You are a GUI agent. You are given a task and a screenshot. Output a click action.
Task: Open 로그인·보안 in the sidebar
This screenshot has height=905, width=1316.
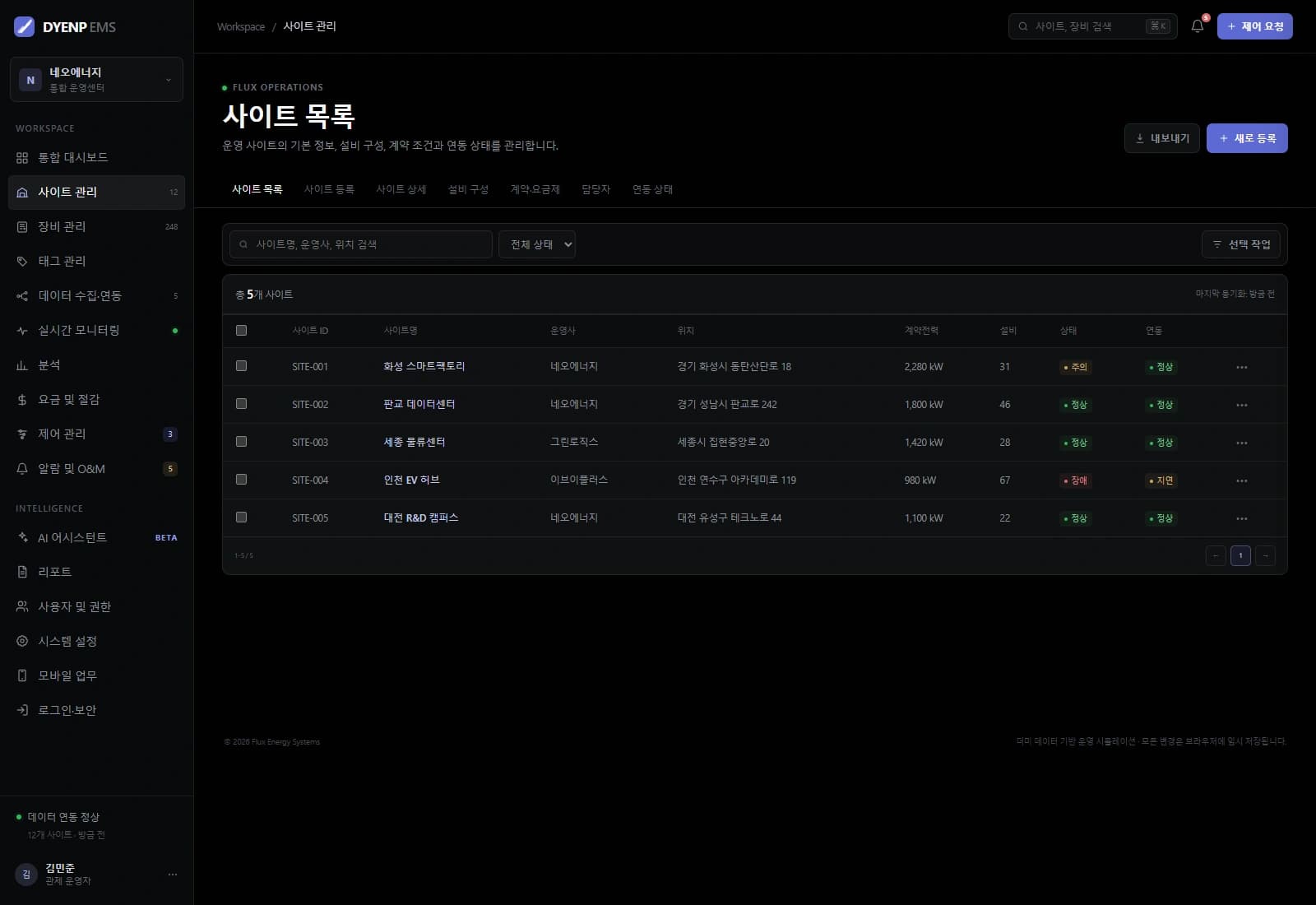pyautogui.click(x=96, y=710)
